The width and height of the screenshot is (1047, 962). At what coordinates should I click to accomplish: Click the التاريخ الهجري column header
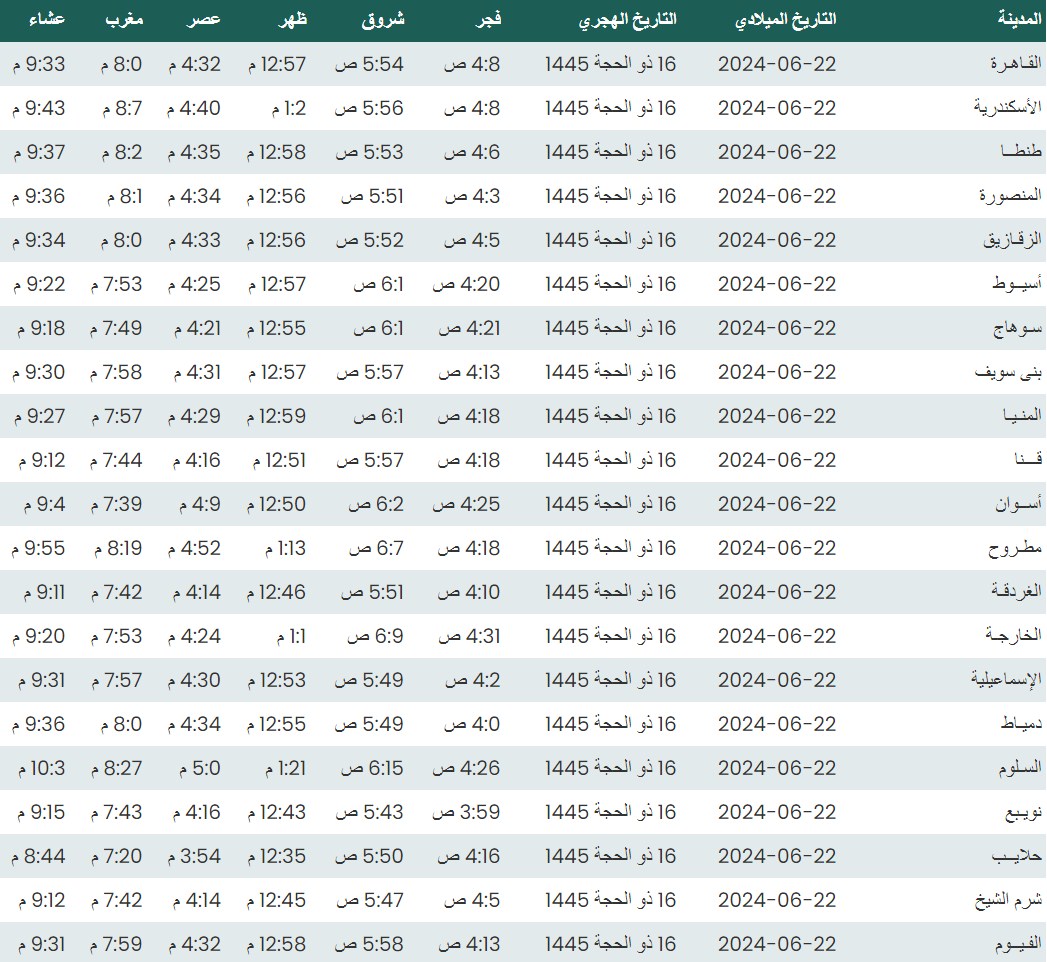coord(628,20)
